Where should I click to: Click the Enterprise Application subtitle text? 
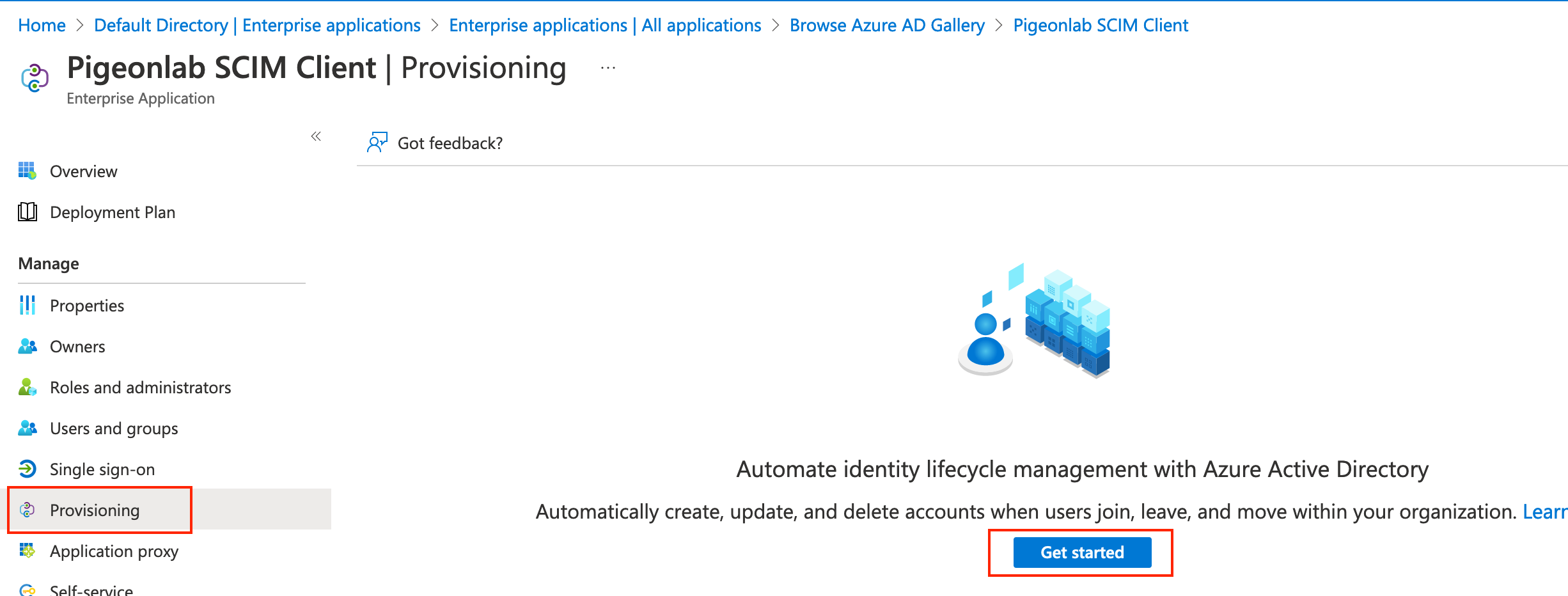[x=141, y=98]
